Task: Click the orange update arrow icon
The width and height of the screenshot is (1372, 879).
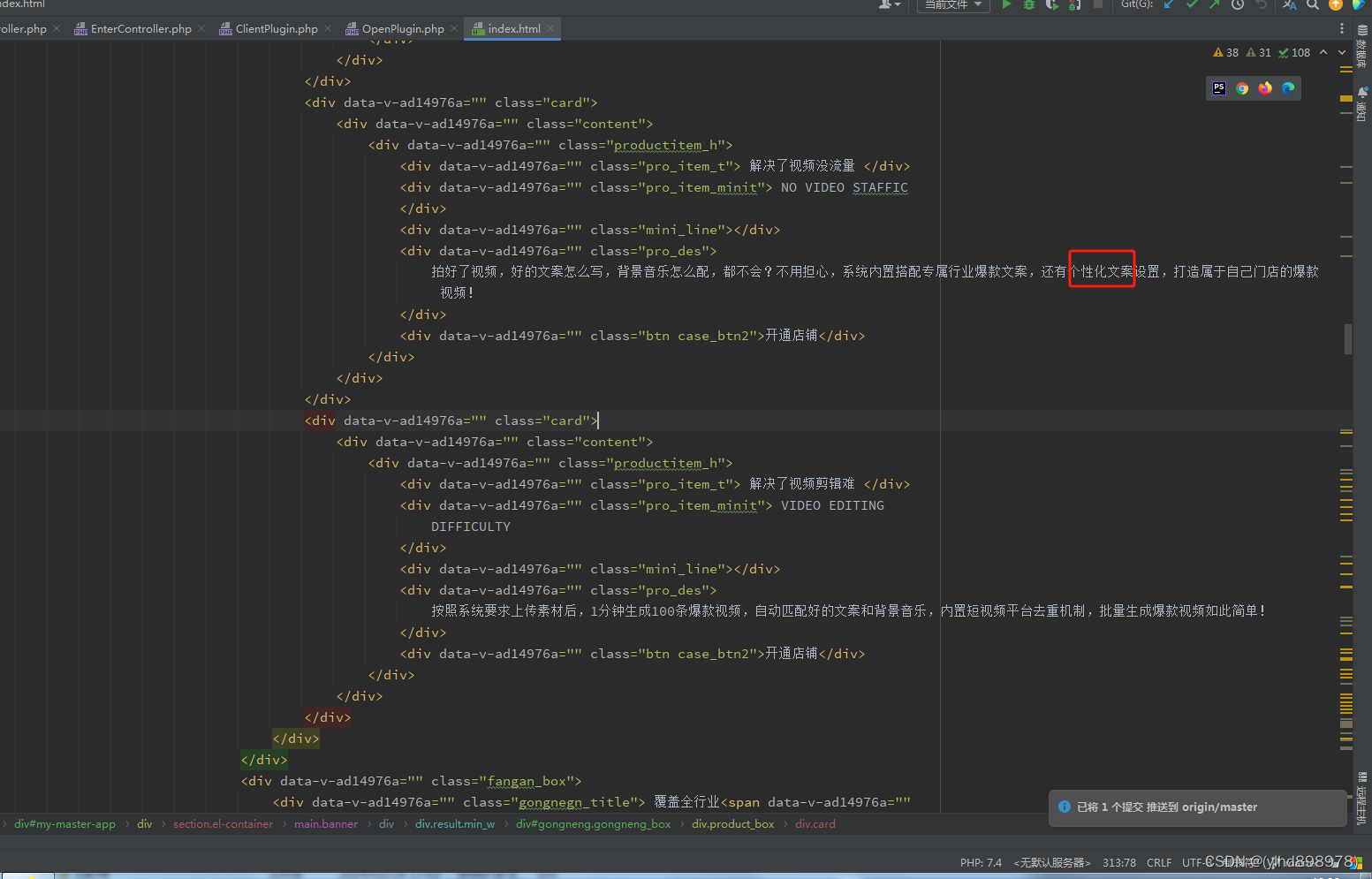Action: click(x=1336, y=4)
